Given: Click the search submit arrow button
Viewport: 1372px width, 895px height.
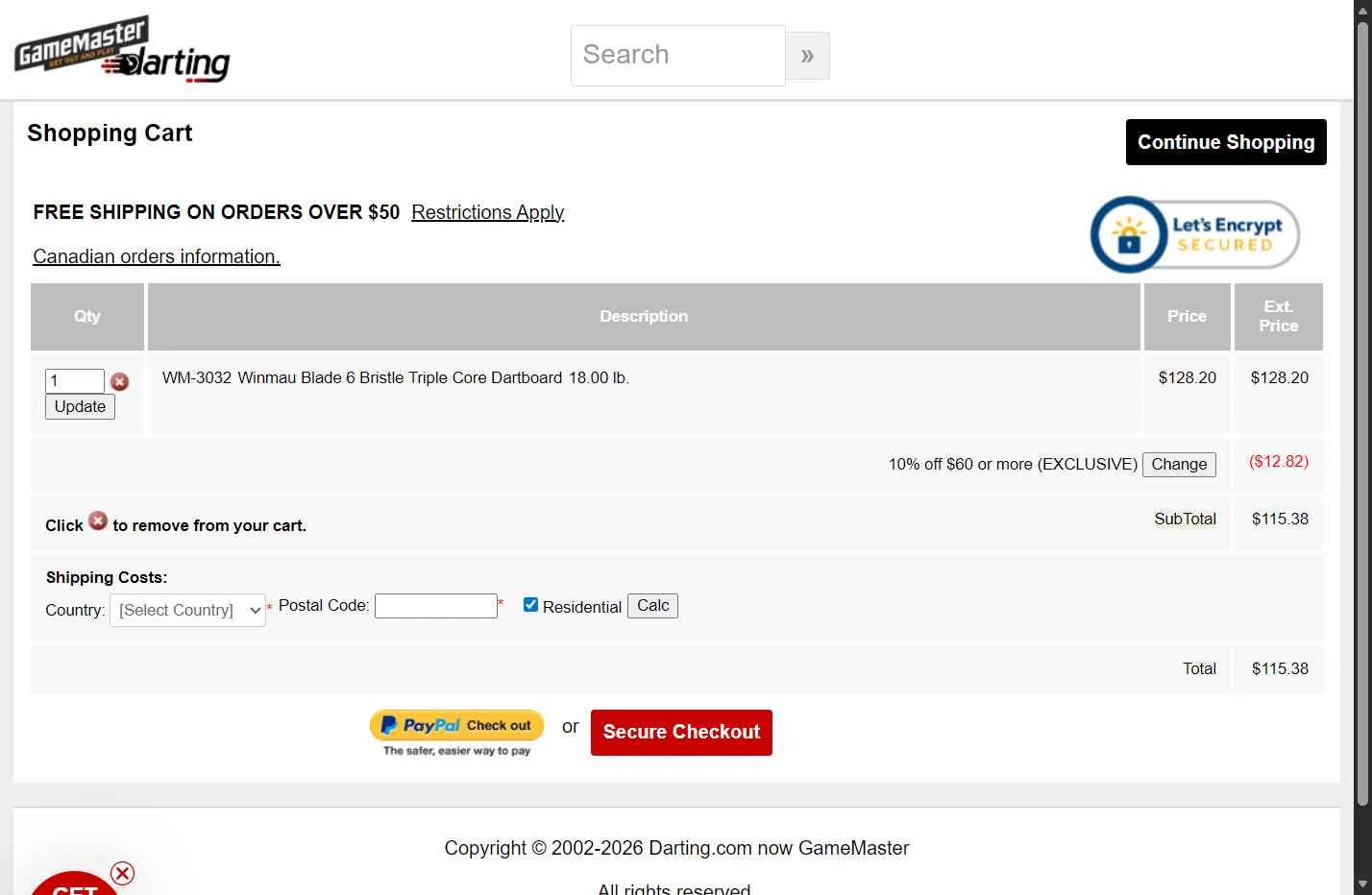Looking at the screenshot, I should [808, 56].
